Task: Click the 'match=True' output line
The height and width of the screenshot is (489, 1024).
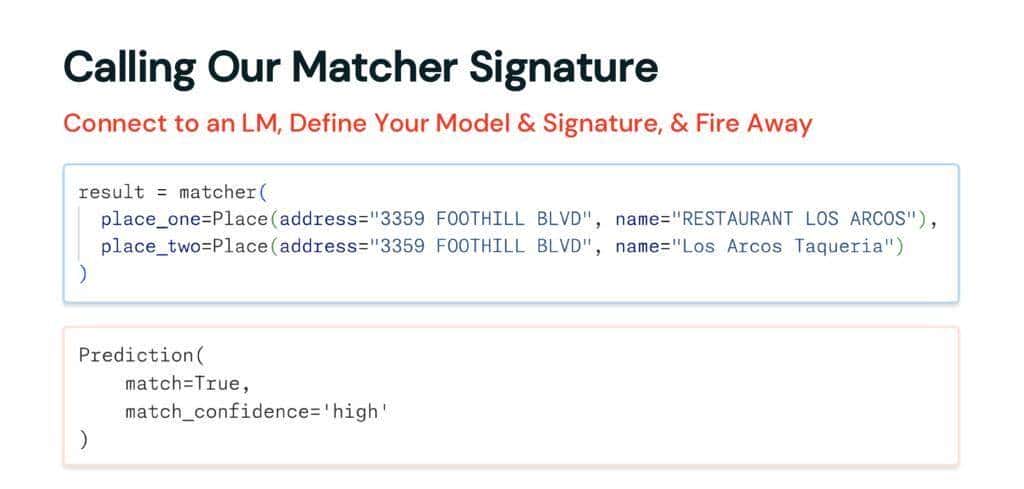Action: [x=187, y=383]
